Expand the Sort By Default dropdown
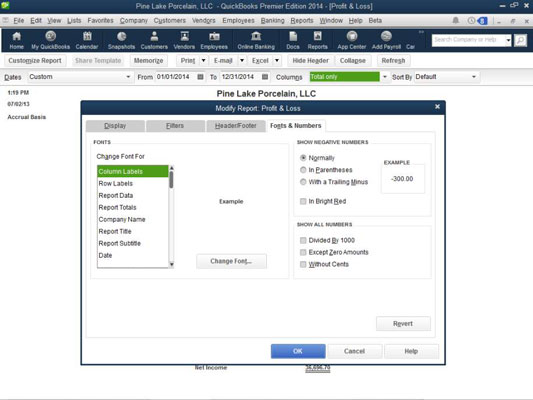 [x=474, y=77]
